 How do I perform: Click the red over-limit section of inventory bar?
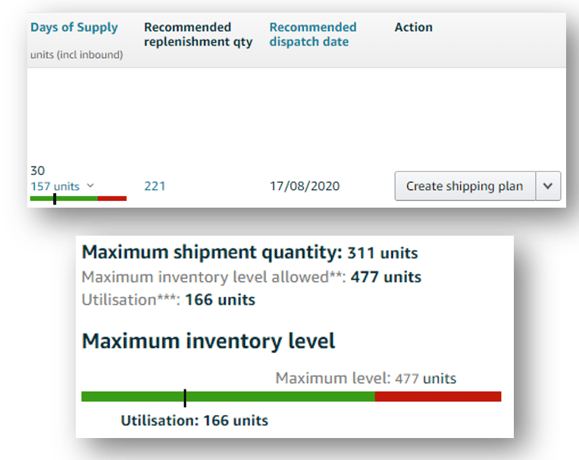[438, 397]
